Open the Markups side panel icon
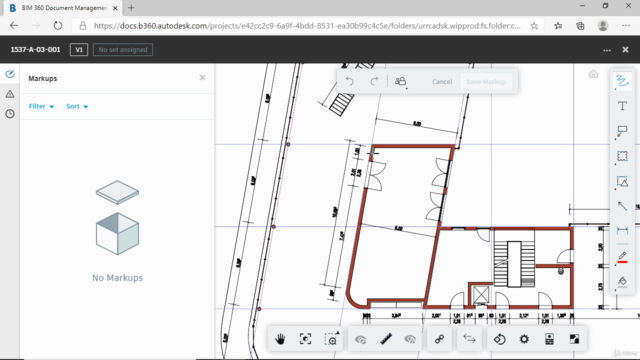 coord(10,74)
